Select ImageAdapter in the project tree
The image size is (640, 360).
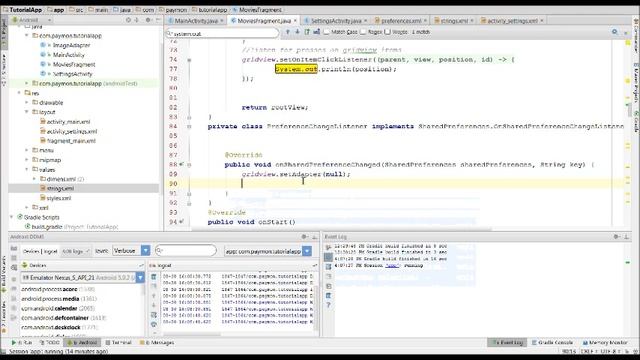(x=71, y=45)
